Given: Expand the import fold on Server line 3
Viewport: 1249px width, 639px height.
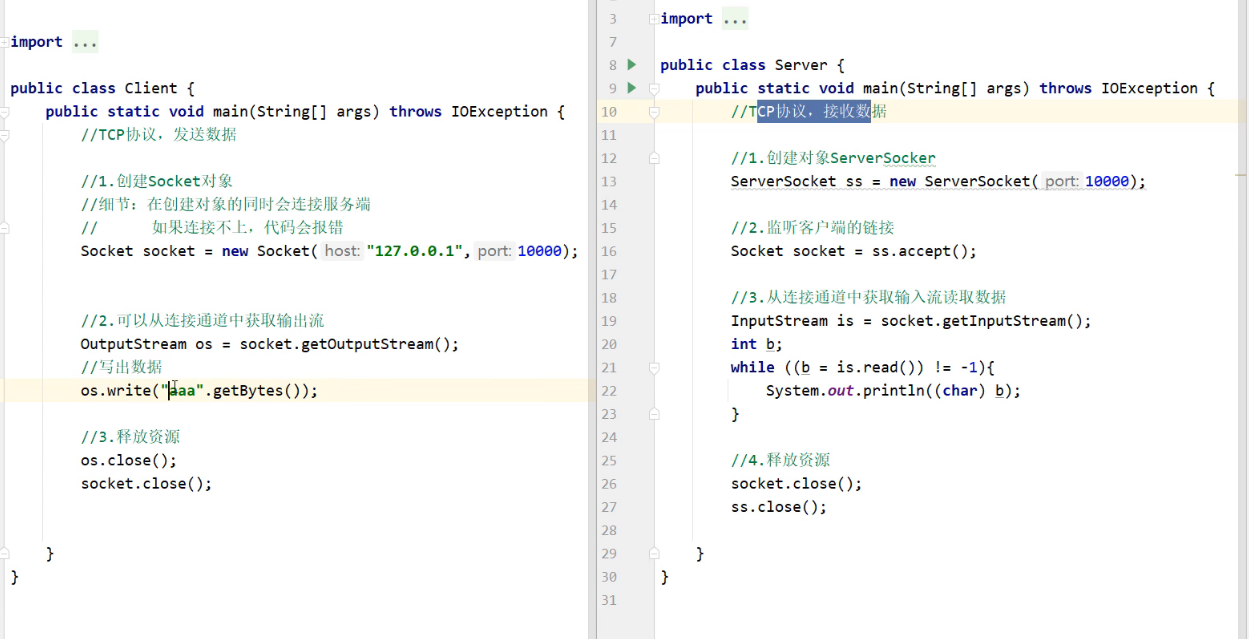Looking at the screenshot, I should 654,19.
